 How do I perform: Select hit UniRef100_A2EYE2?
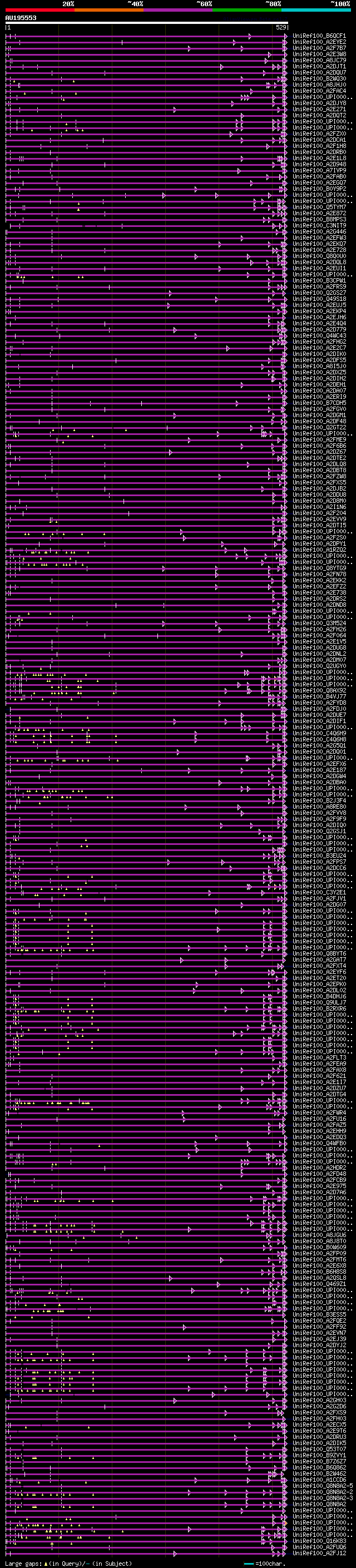tap(319, 42)
